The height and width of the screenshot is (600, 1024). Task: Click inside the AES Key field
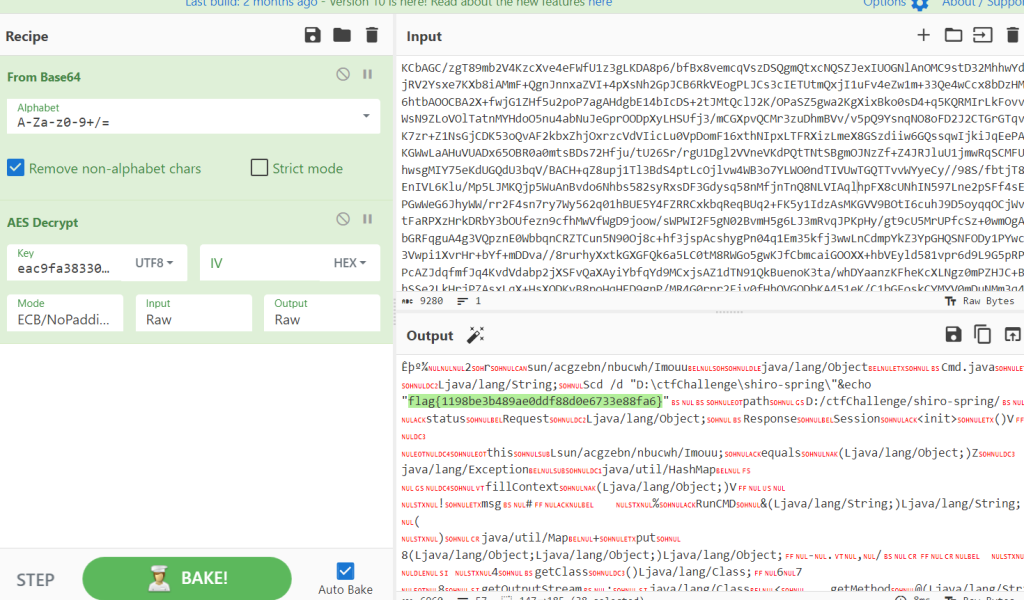[65, 269]
